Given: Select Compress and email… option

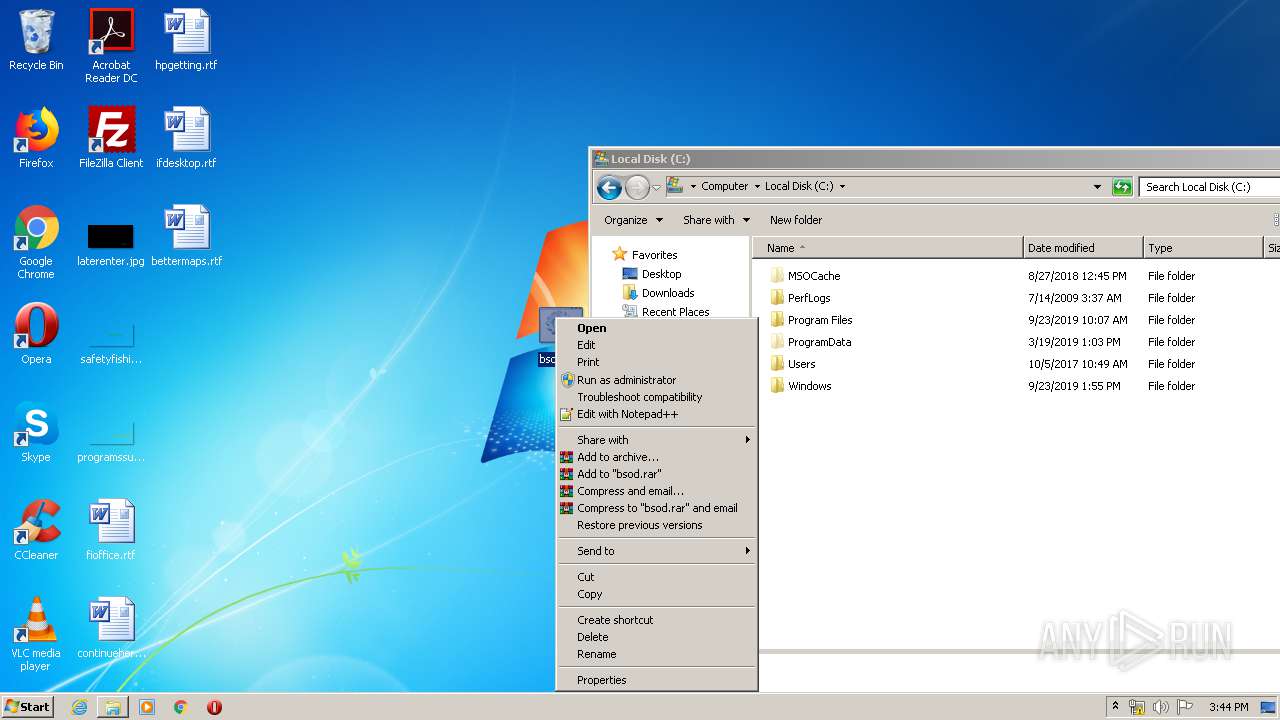Looking at the screenshot, I should point(656,491).
